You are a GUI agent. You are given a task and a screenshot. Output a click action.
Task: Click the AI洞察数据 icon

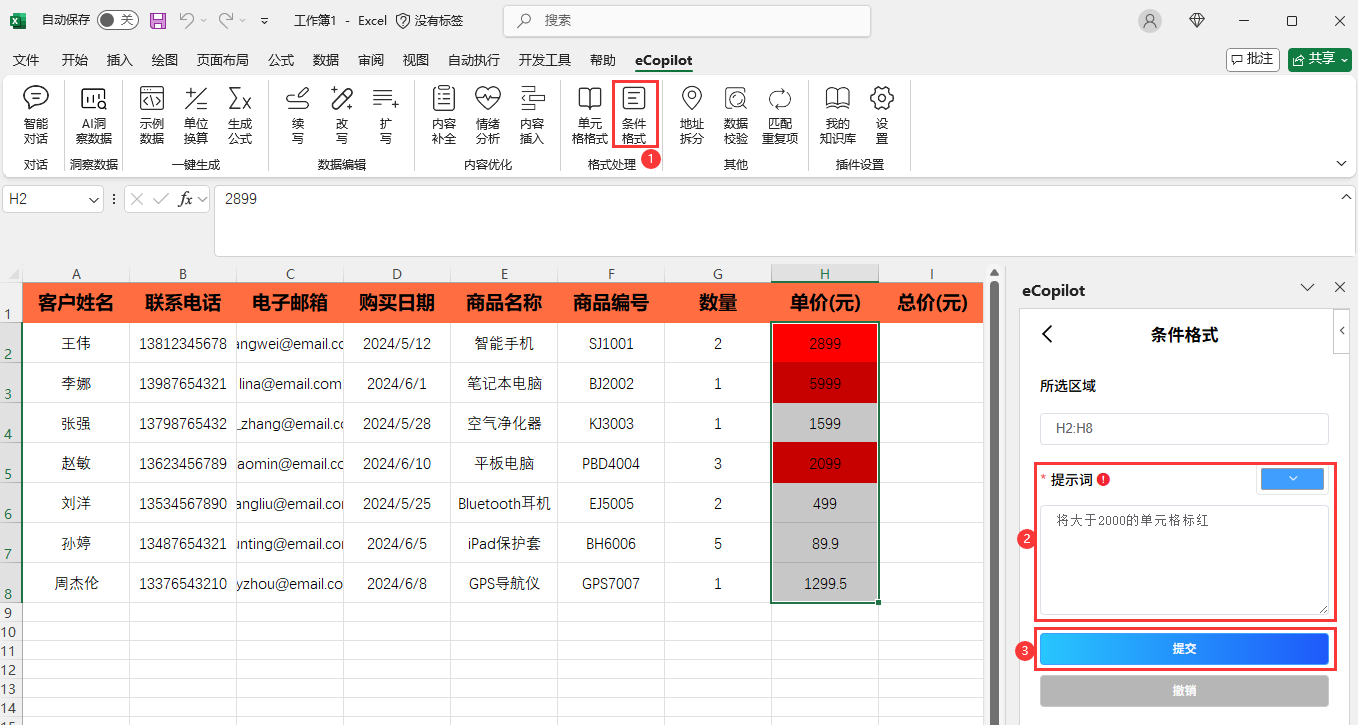[x=94, y=115]
